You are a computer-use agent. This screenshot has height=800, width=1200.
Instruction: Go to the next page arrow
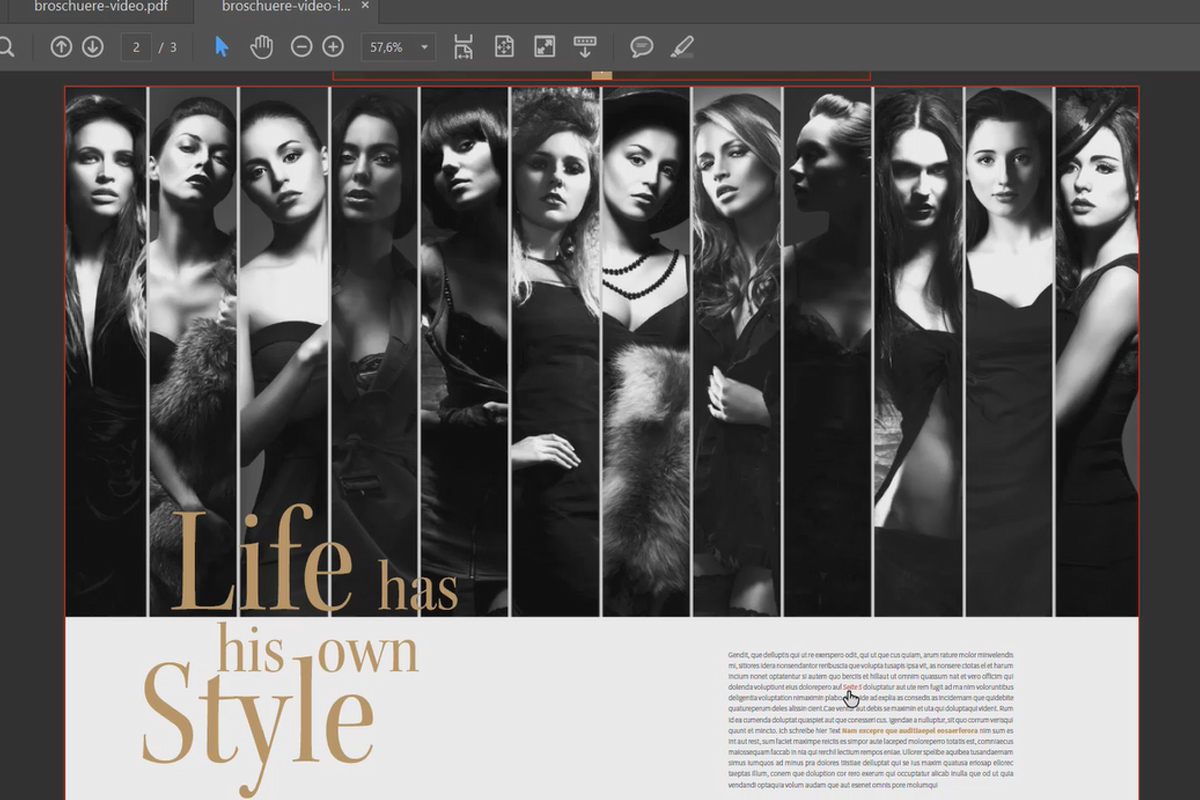[x=93, y=47]
